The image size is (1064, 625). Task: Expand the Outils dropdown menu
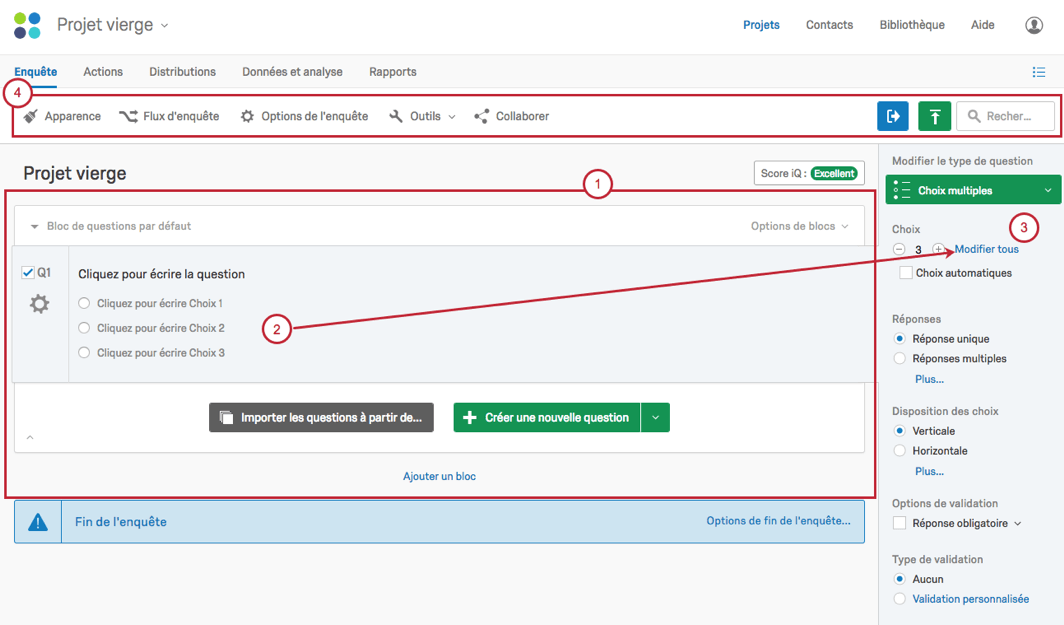click(x=451, y=117)
